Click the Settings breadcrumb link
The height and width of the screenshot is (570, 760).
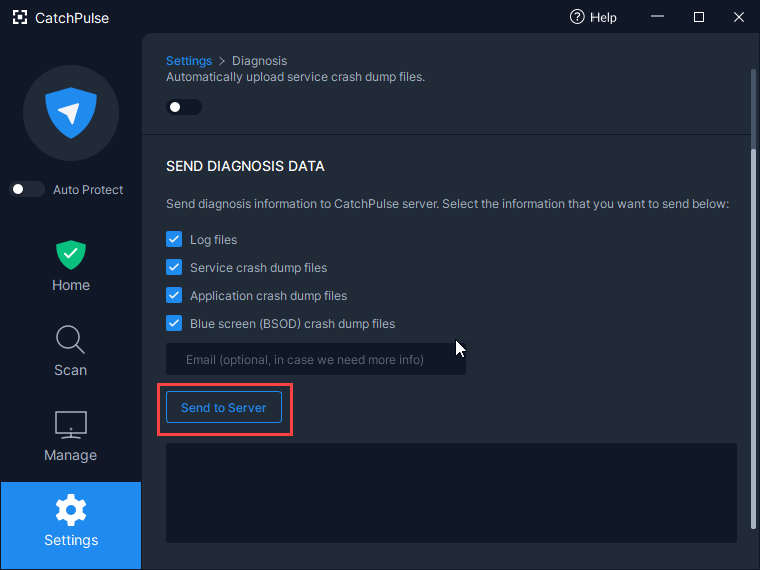click(189, 61)
